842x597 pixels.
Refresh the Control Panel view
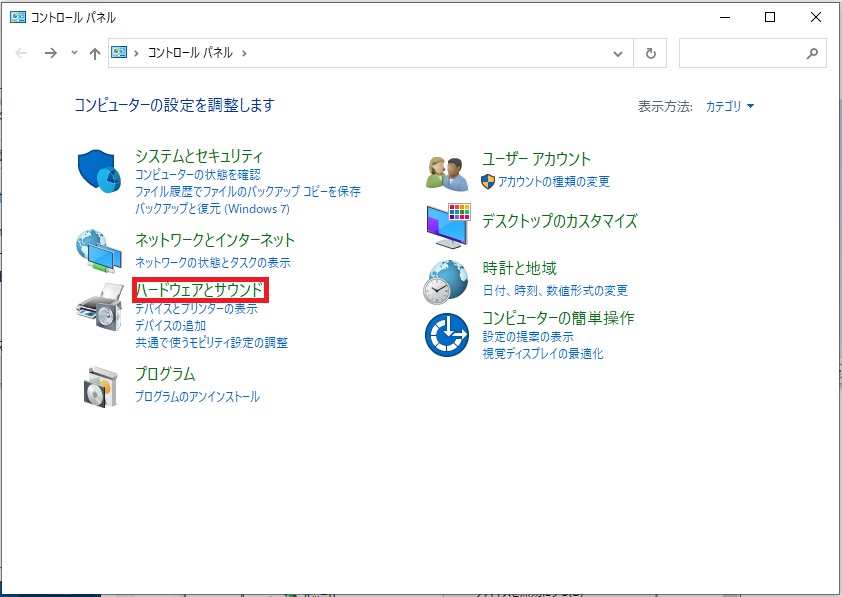pyautogui.click(x=649, y=53)
